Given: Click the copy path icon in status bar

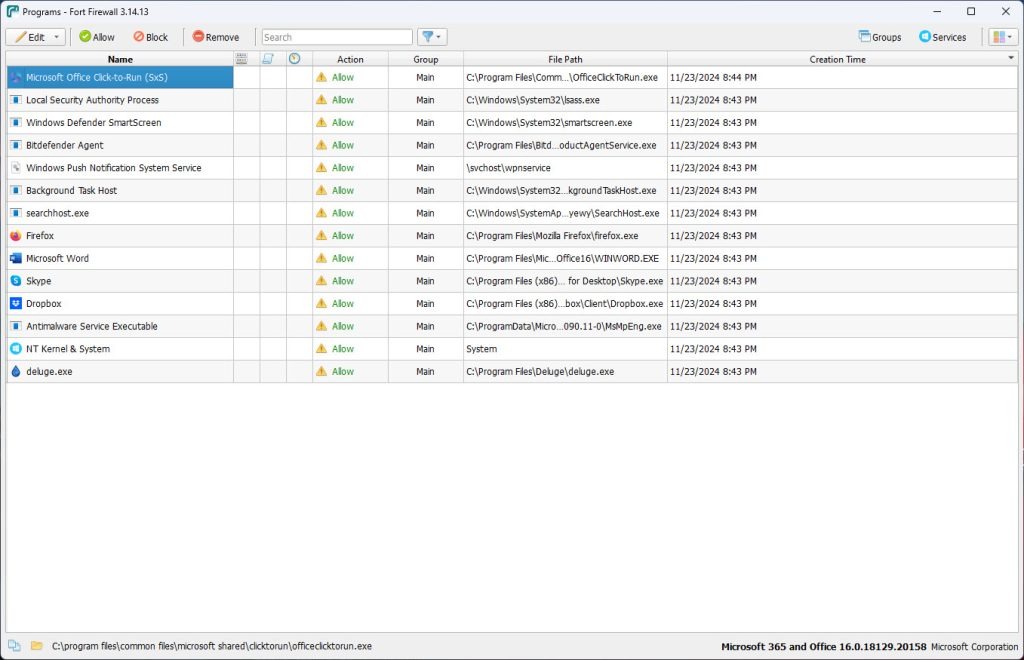Looking at the screenshot, I should 14,646.
